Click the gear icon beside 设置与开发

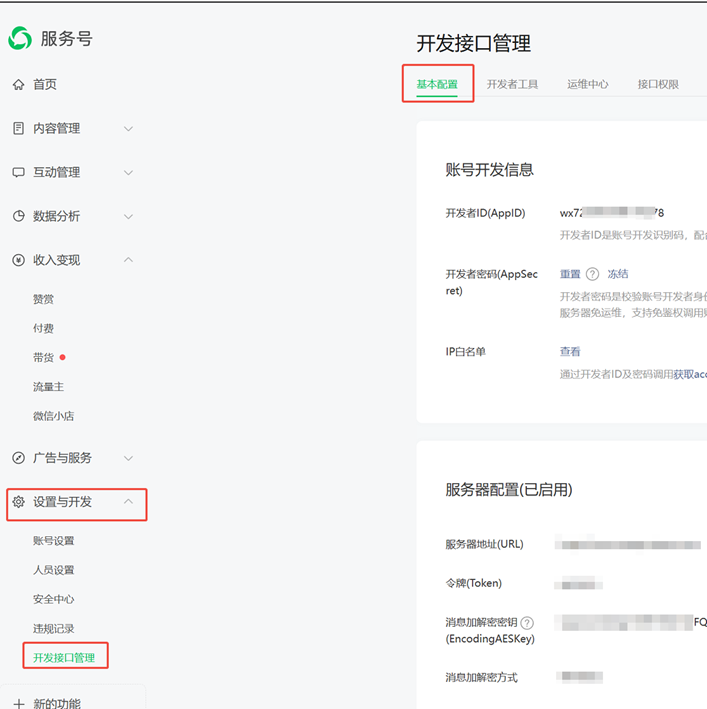(x=19, y=501)
